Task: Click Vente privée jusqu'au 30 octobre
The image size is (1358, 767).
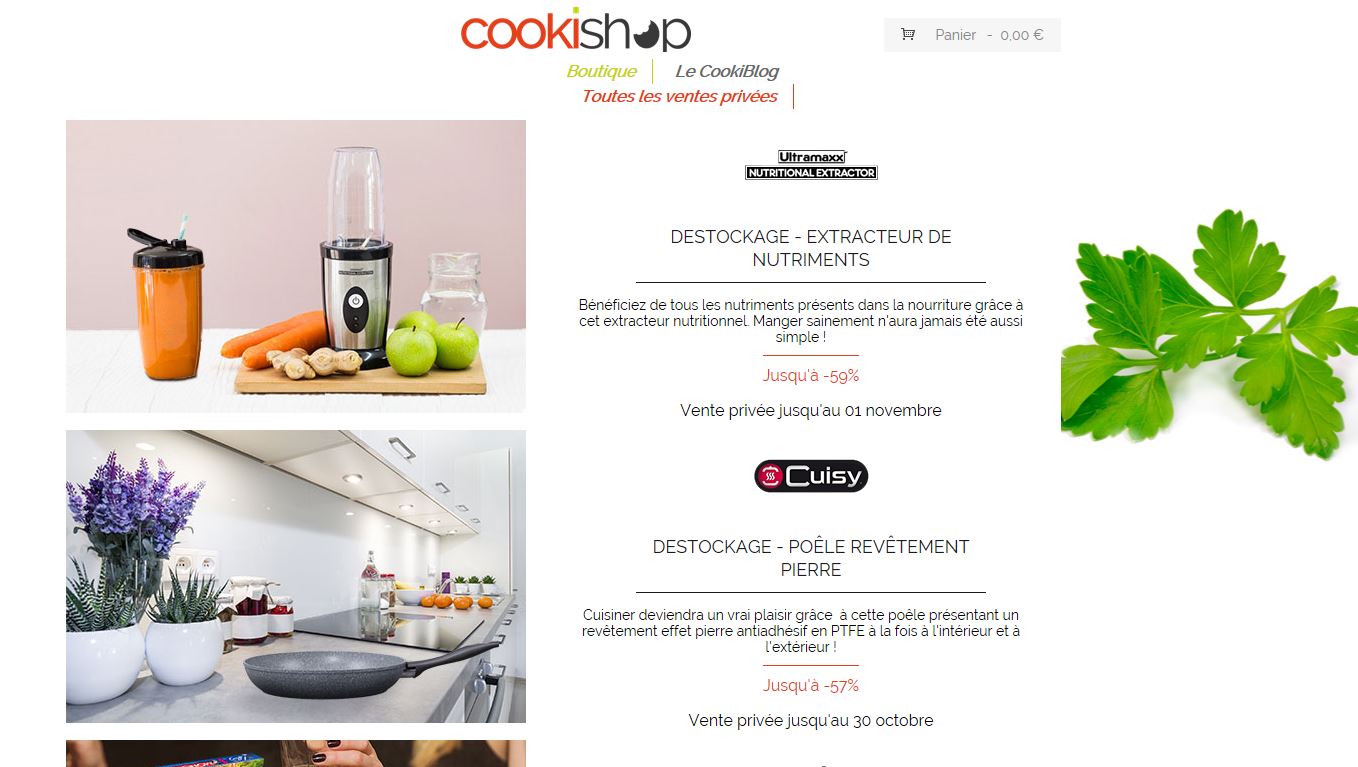Action: (x=811, y=720)
